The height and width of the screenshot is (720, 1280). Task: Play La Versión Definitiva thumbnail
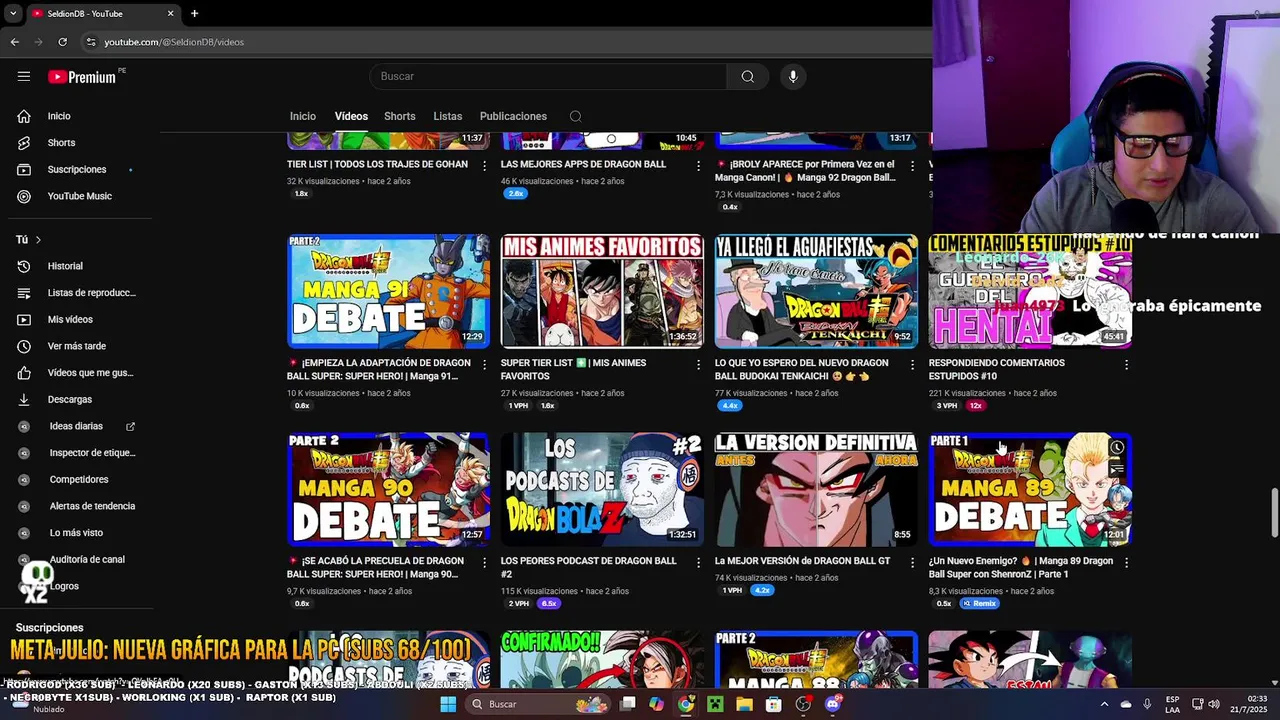click(x=816, y=490)
